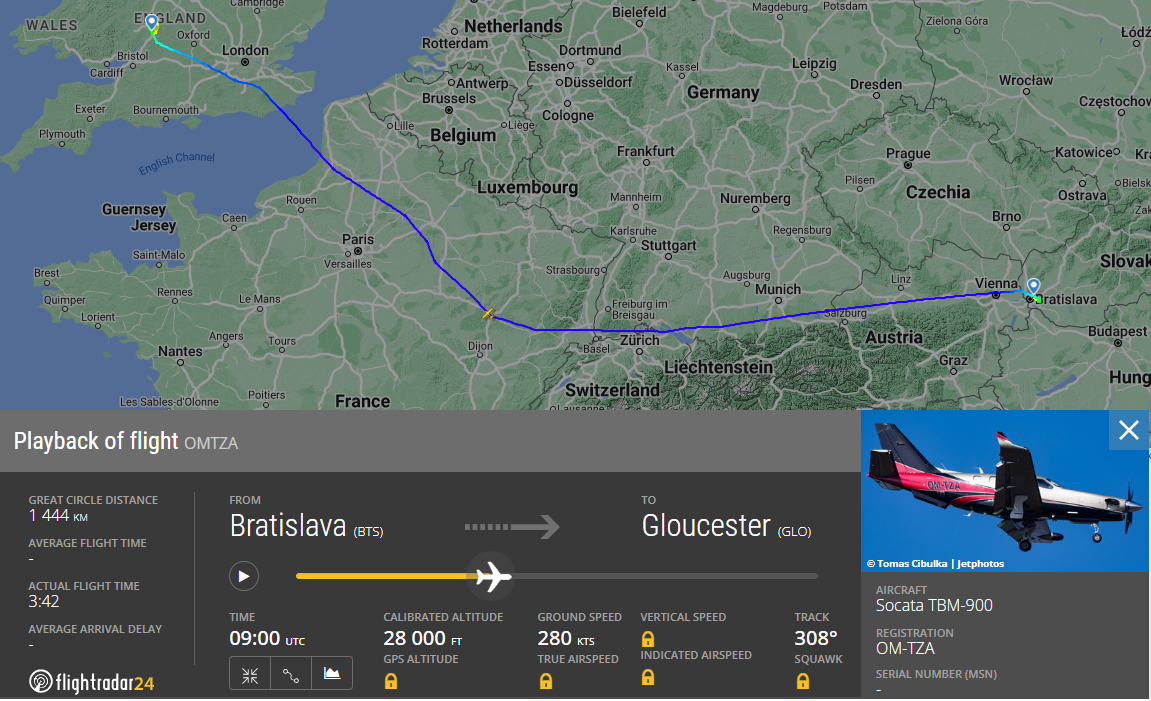Click the vertical speed lock icon
The width and height of the screenshot is (1151, 701).
pyautogui.click(x=647, y=639)
